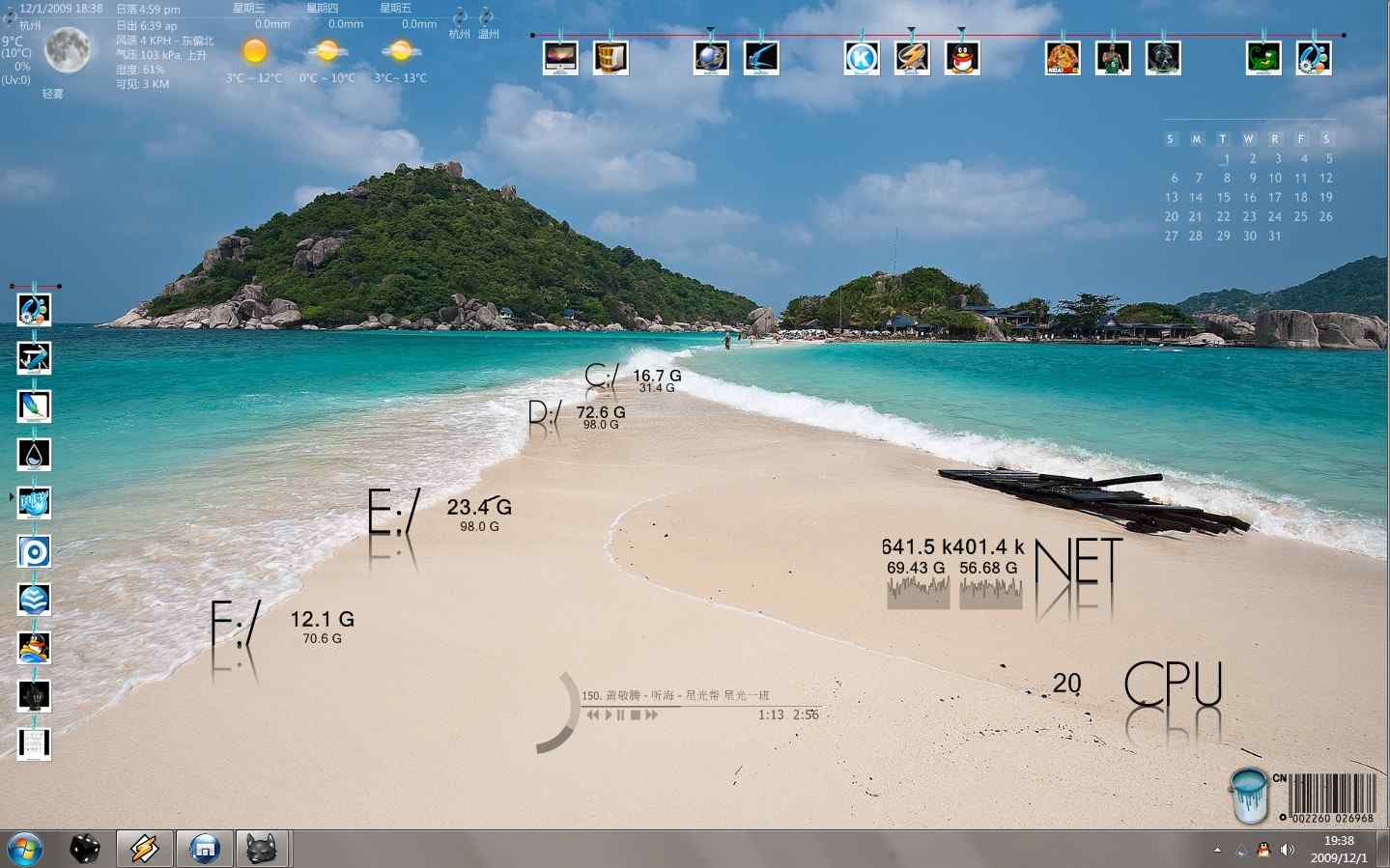Click the CN language indicator
Viewport: 1390px width, 868px height.
(1279, 778)
